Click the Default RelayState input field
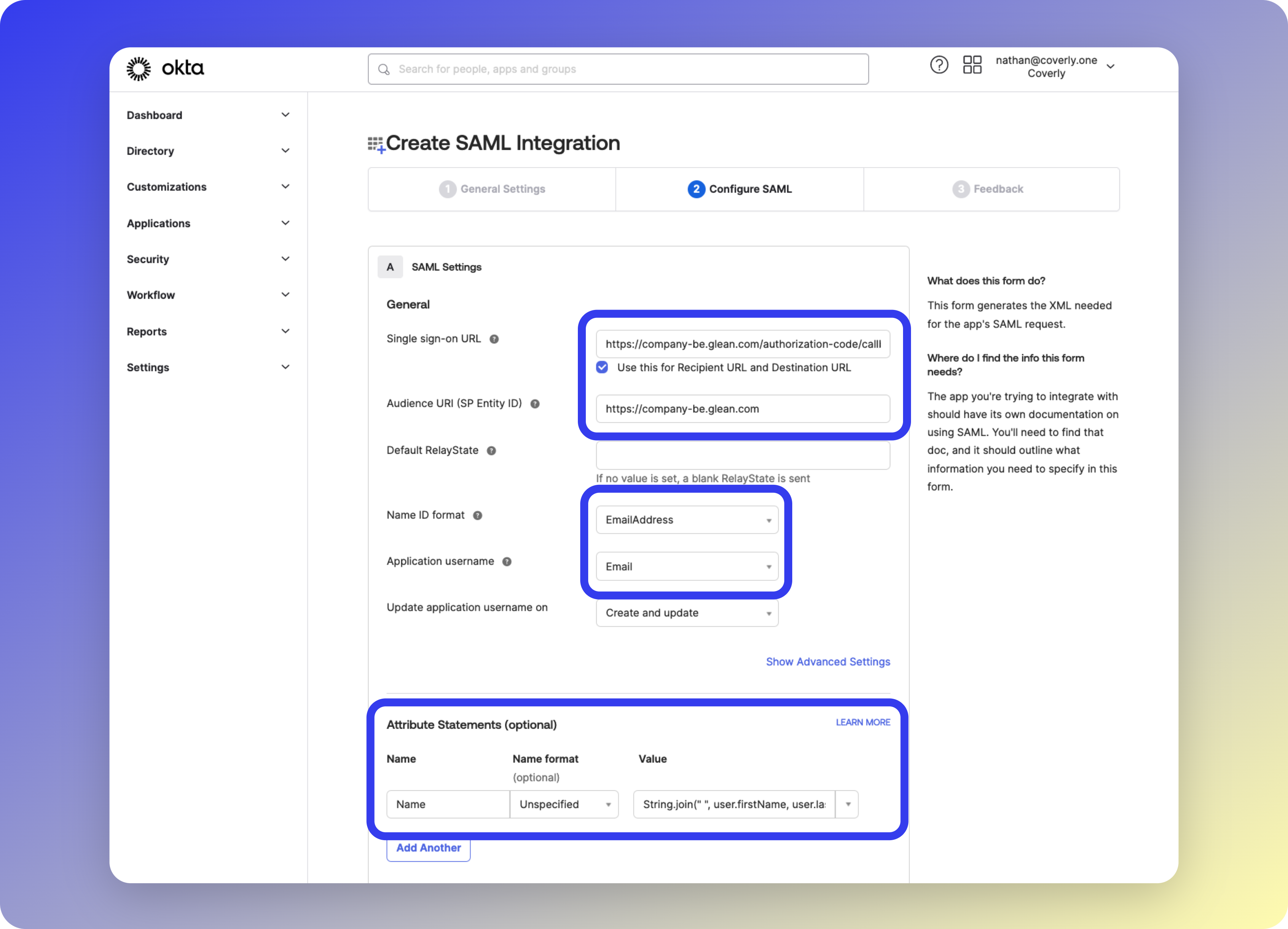The image size is (1288, 929). click(x=742, y=455)
